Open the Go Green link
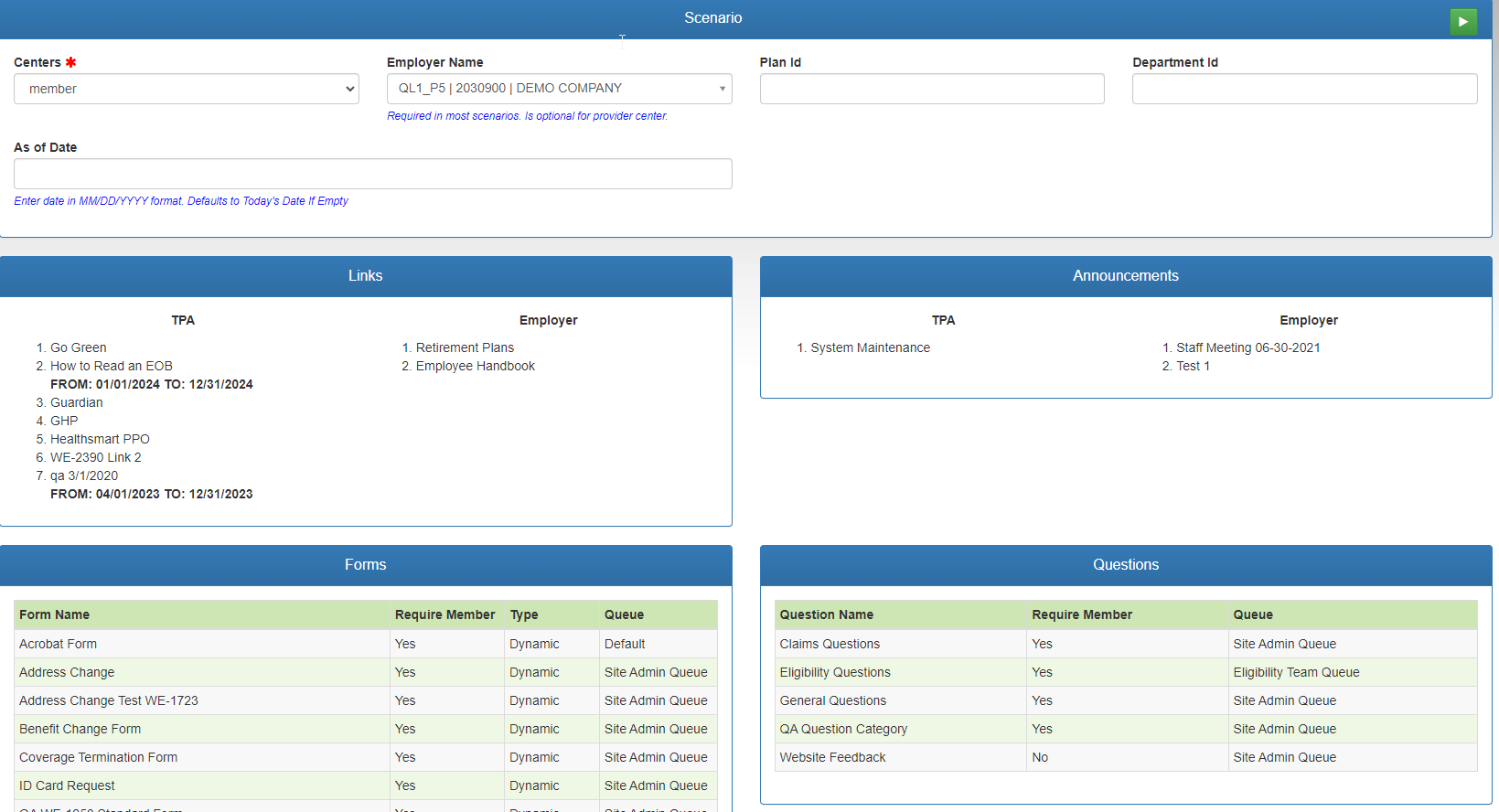Screen dimensions: 1499x812 (78, 347)
